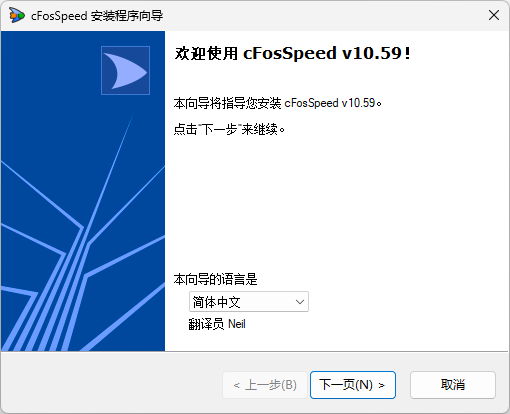
Task: Click the 本向导的语言是 label
Action: (215, 279)
